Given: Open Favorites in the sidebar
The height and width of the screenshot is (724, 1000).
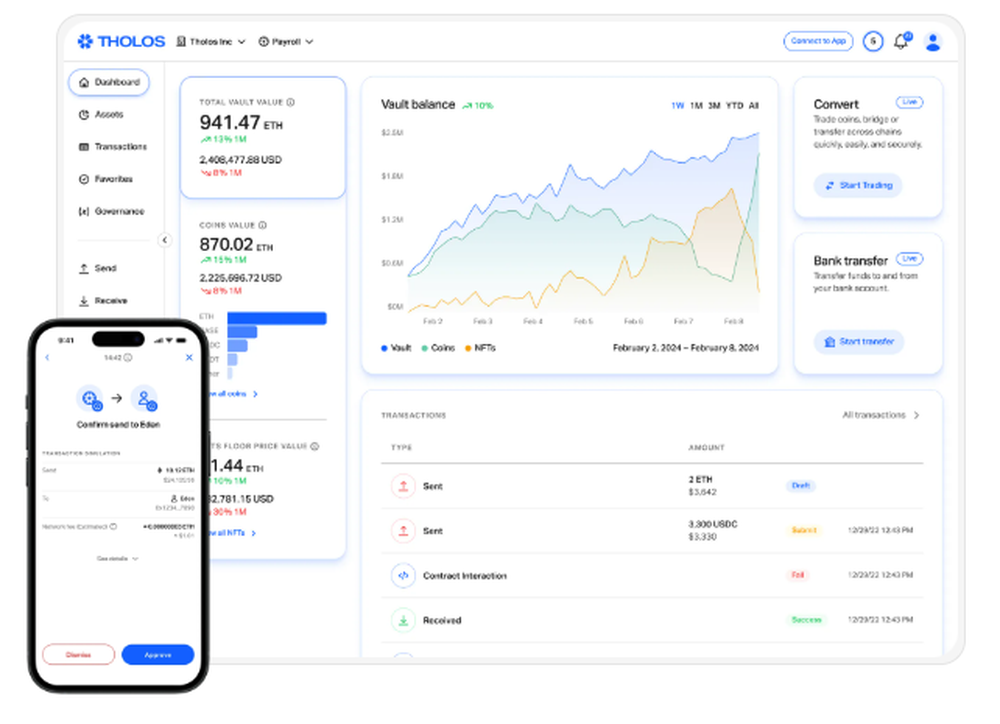Looking at the screenshot, I should [105, 179].
